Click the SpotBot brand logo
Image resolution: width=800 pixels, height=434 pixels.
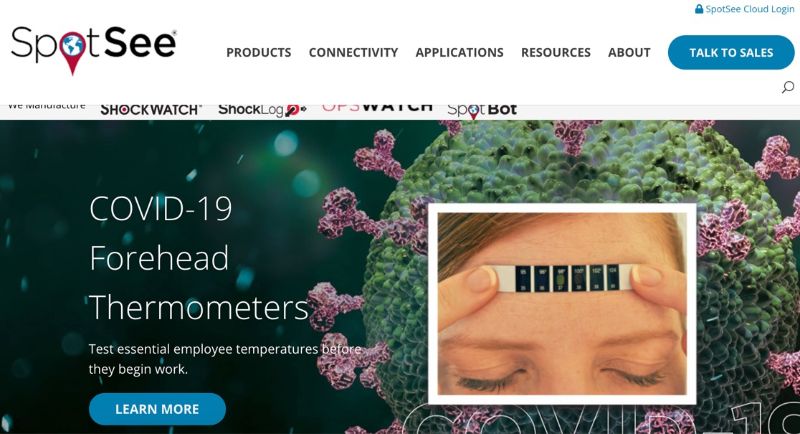point(482,110)
